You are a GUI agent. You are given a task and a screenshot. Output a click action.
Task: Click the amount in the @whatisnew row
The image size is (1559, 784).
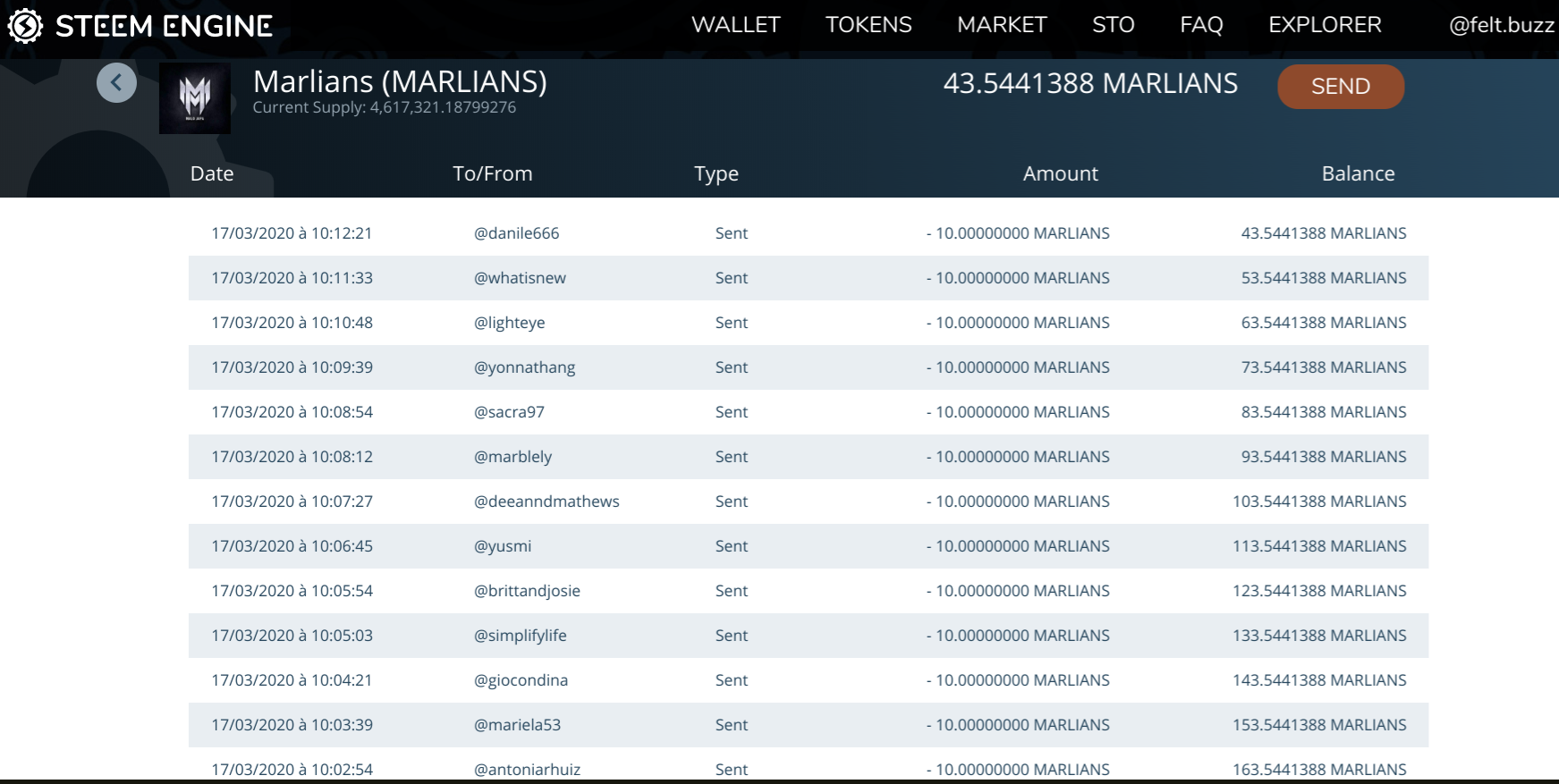pos(1018,278)
